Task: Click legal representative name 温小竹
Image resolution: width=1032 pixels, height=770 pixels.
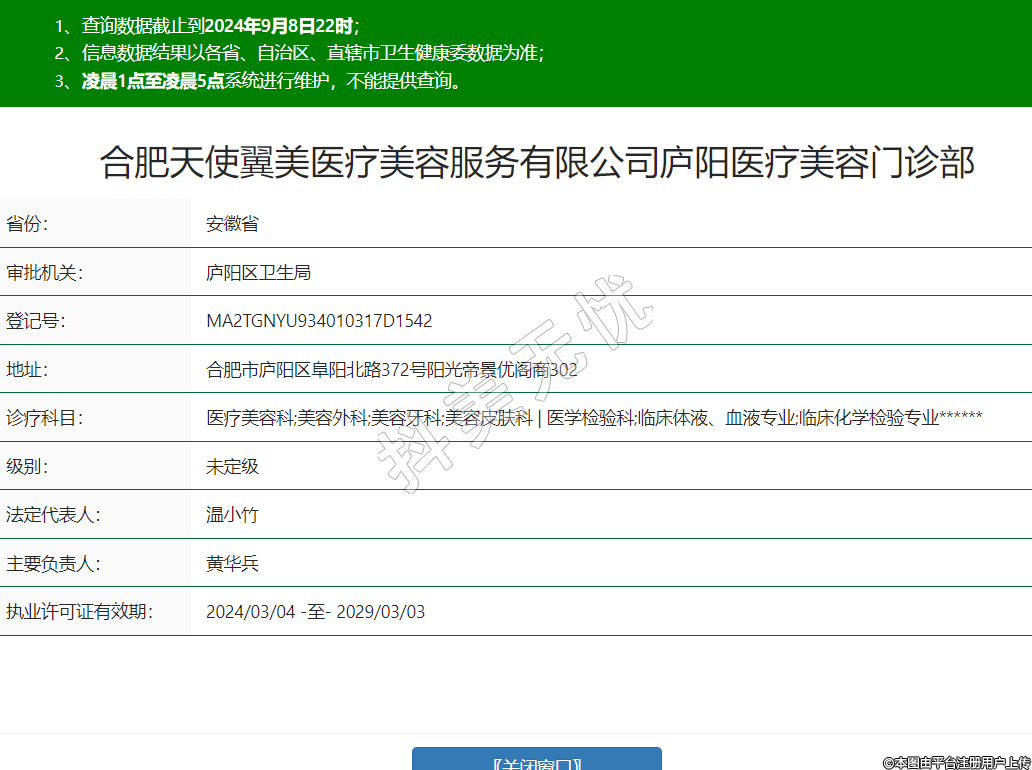Action: [x=232, y=515]
